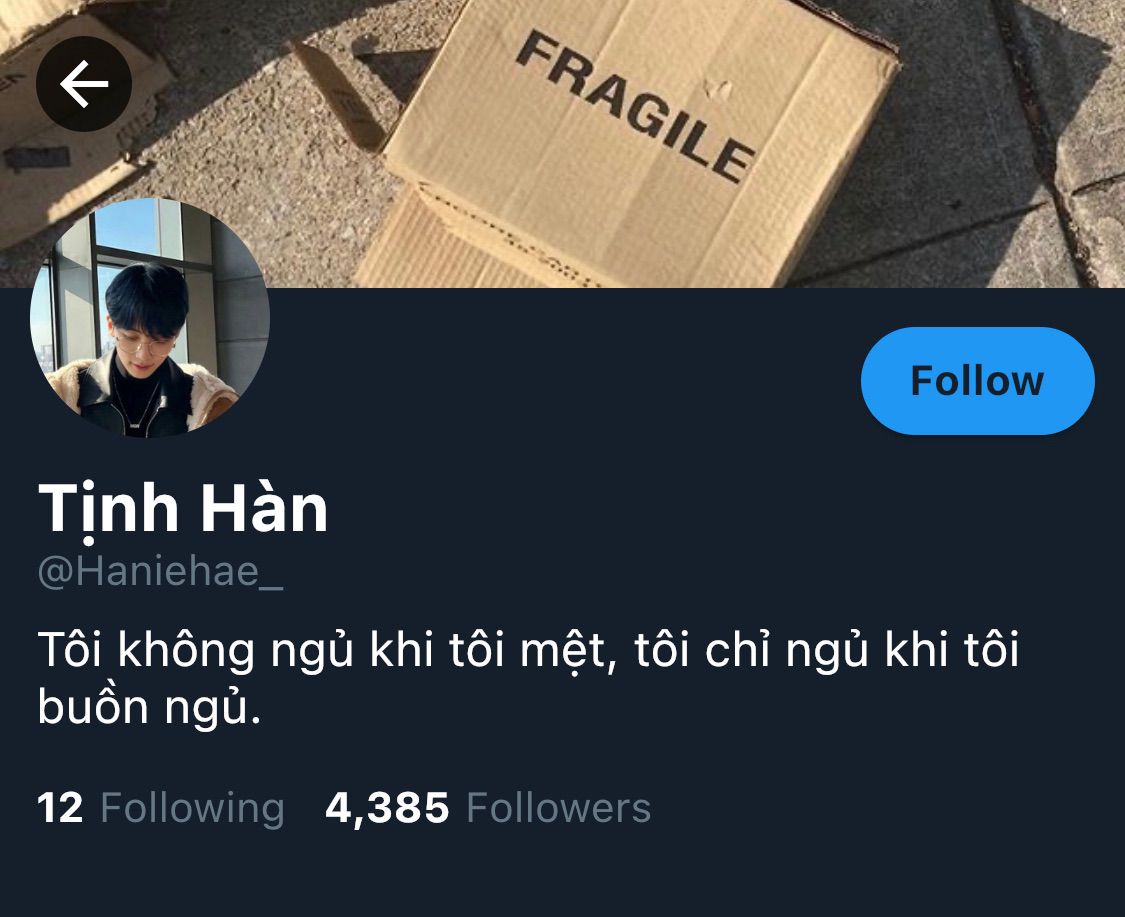Screen dimensions: 1125x917
Task: Open the 12 Following list
Action: click(x=161, y=808)
